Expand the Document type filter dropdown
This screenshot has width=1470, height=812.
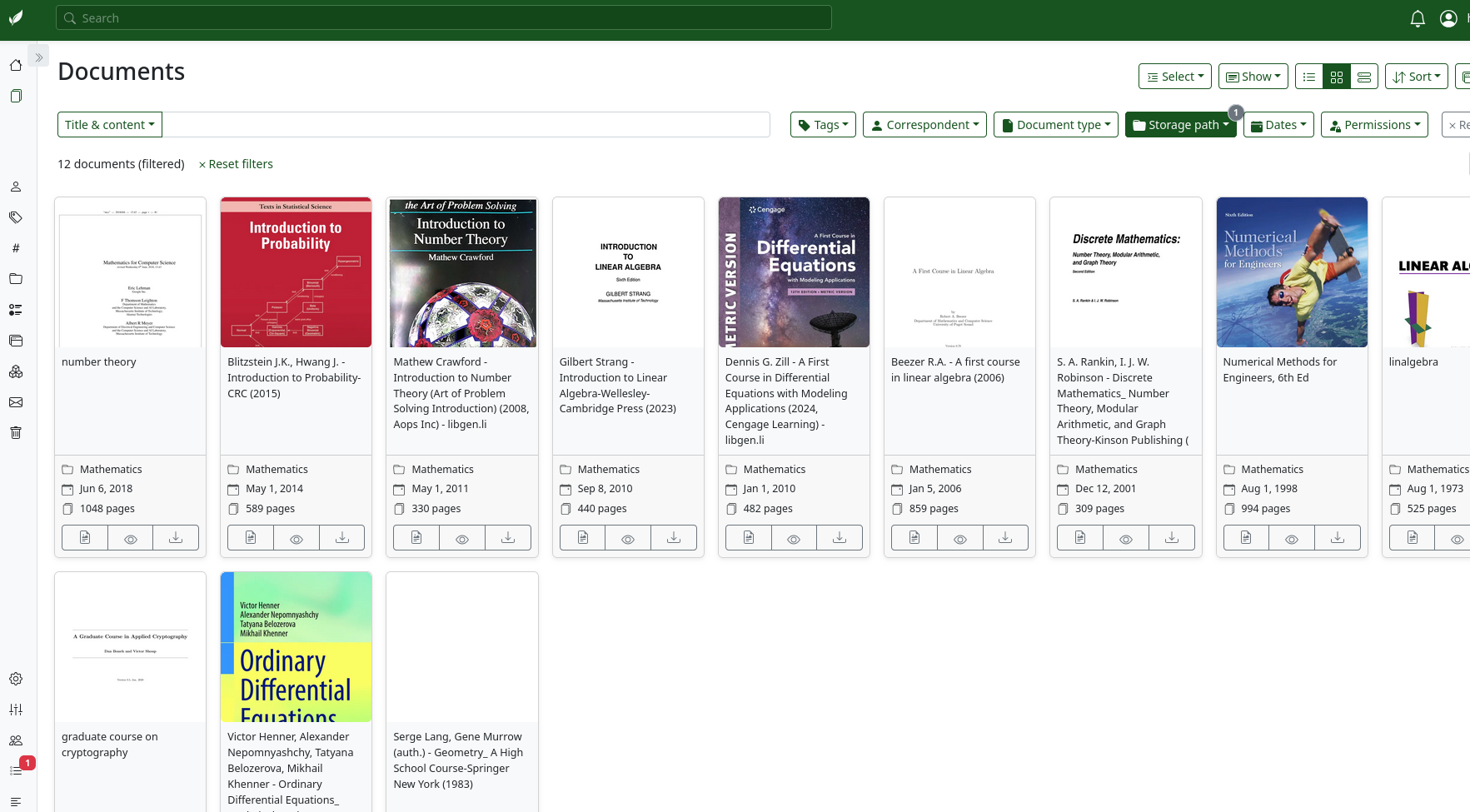(1056, 125)
